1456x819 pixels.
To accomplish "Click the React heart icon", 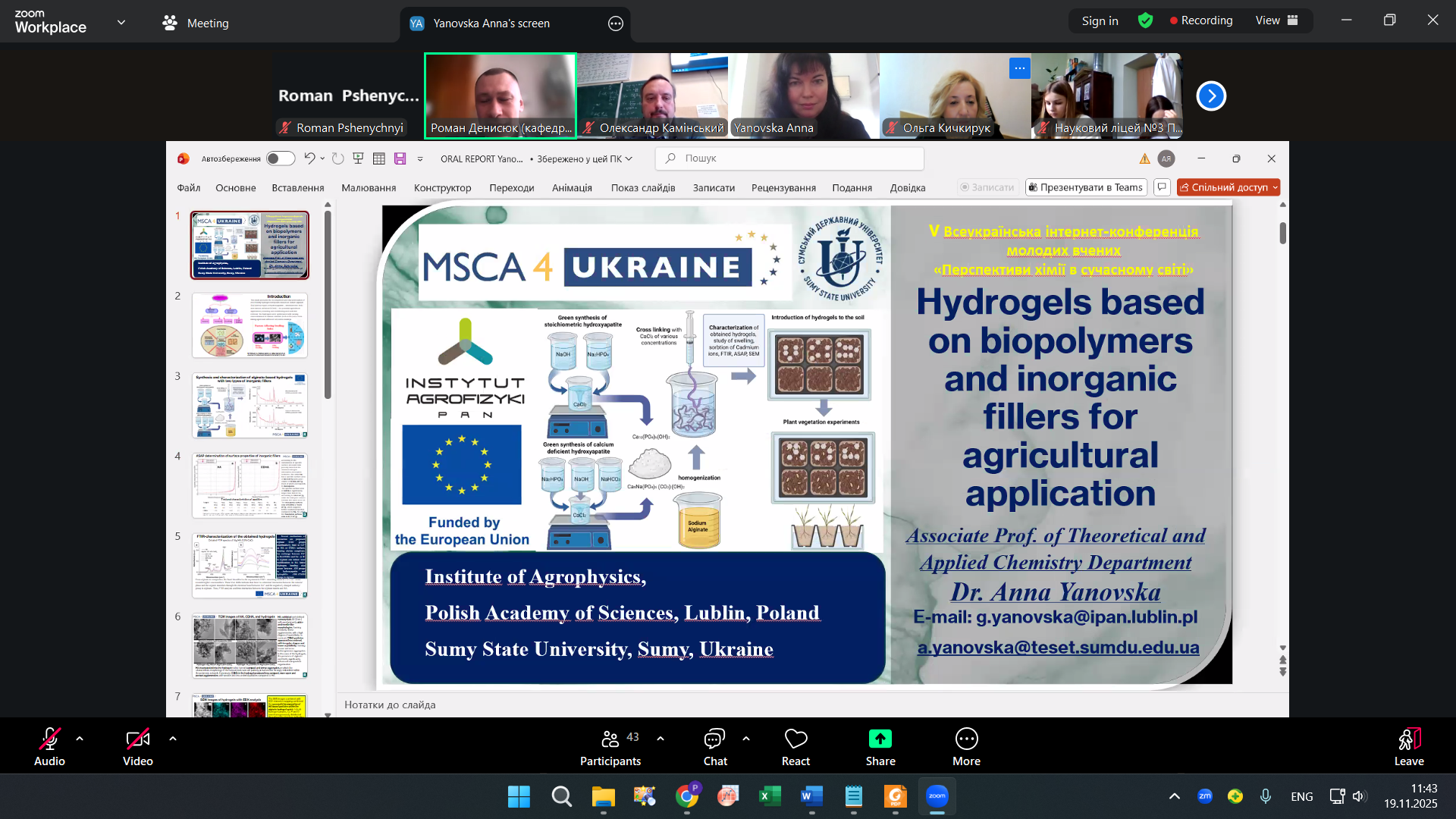I will [x=795, y=739].
